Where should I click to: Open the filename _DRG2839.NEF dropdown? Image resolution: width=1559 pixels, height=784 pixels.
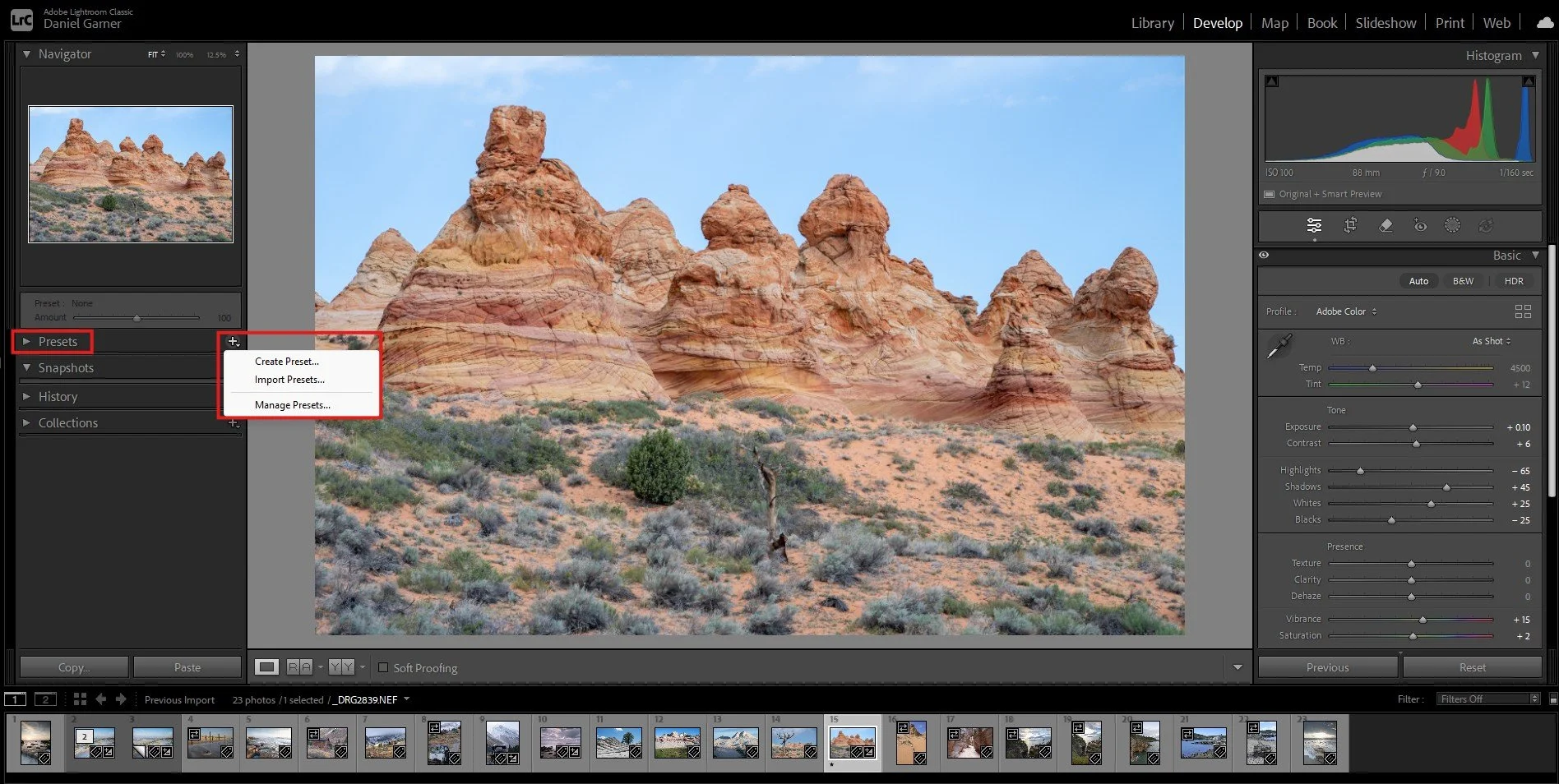coord(372,699)
